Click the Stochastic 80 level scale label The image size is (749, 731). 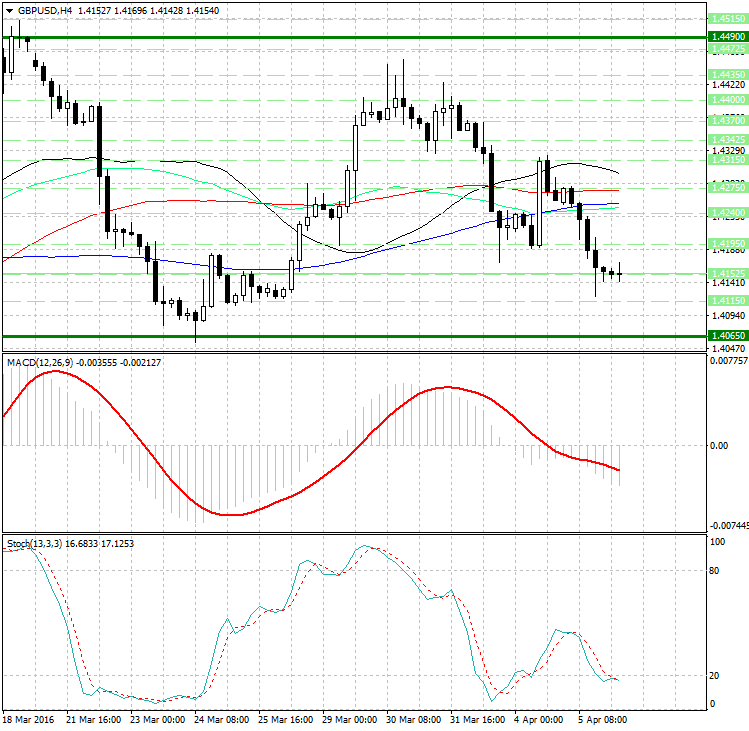click(x=714, y=571)
